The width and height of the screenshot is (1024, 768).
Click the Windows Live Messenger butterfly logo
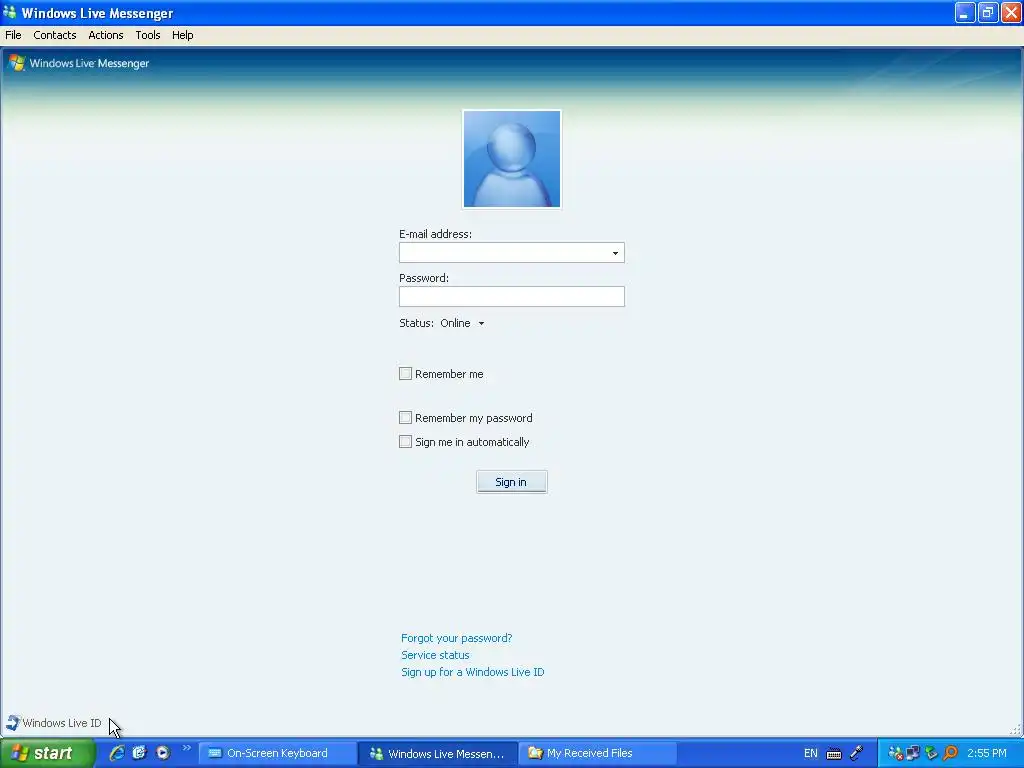(17, 63)
